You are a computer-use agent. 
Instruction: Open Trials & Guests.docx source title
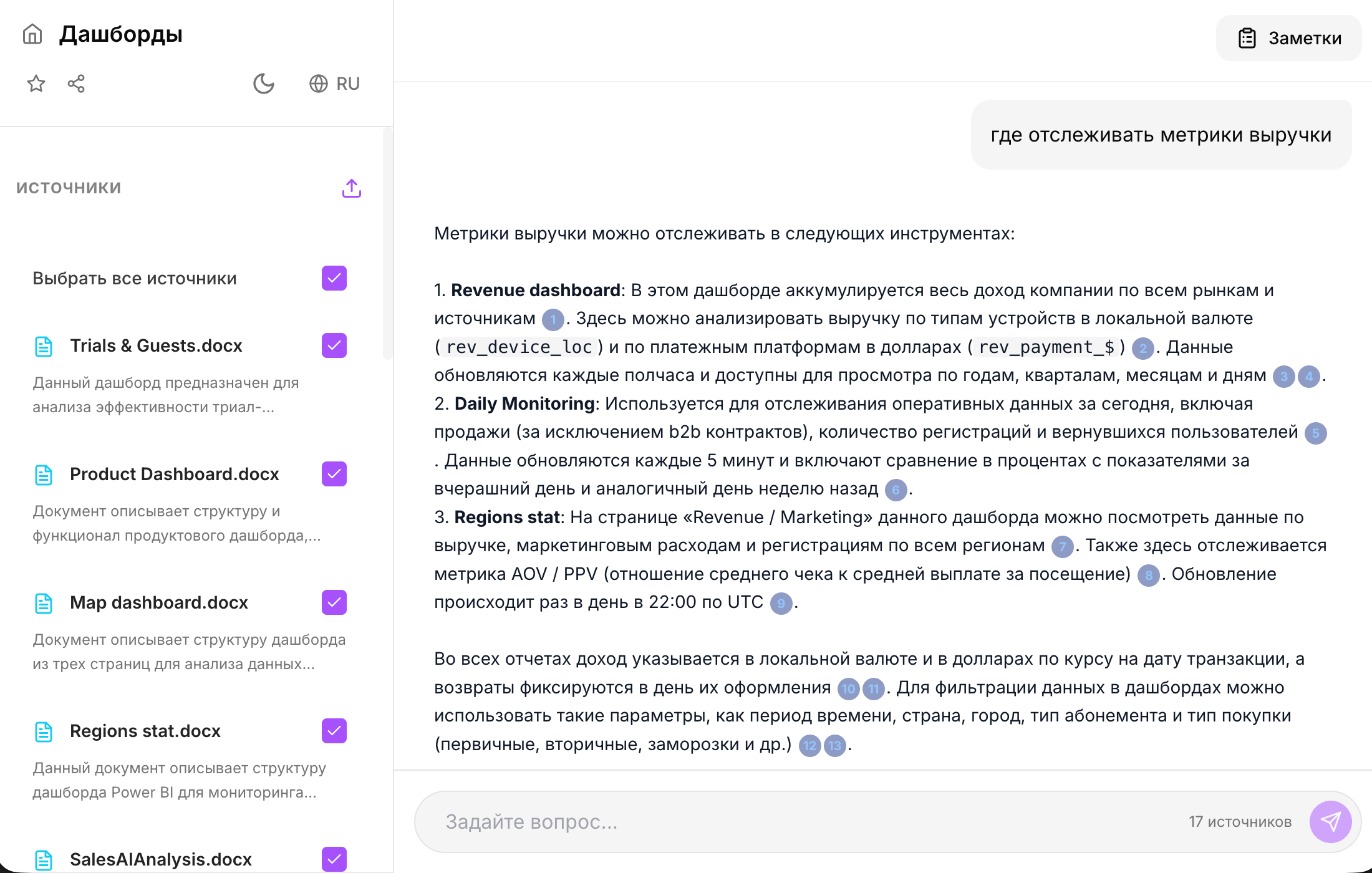pos(156,345)
